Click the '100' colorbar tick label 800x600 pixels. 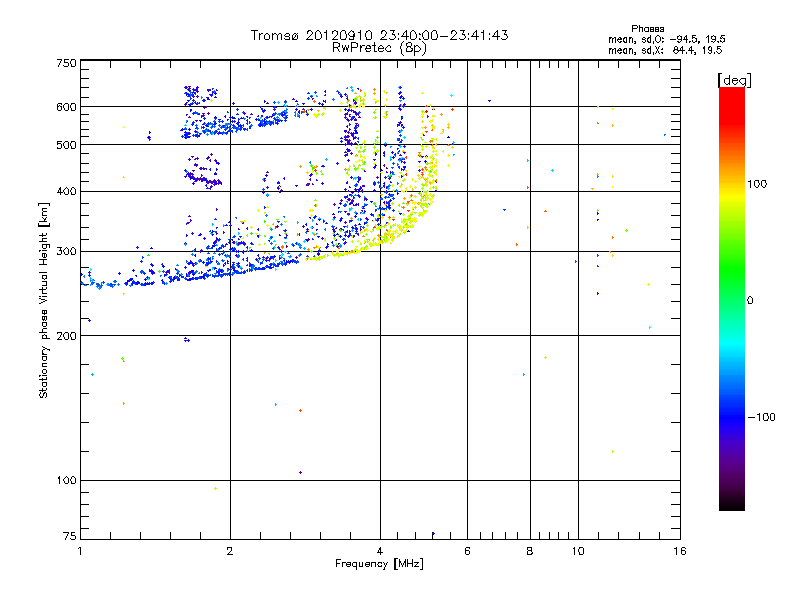pos(757,184)
